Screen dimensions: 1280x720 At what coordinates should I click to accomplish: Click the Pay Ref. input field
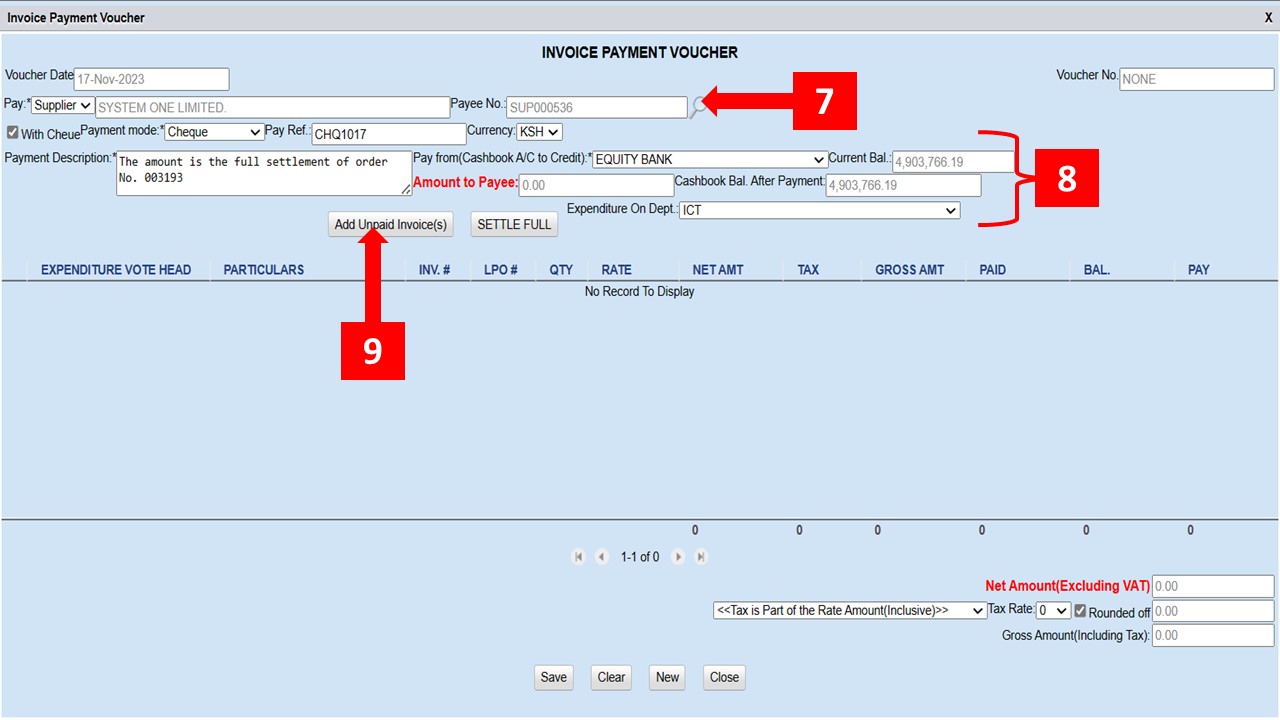[x=388, y=134]
